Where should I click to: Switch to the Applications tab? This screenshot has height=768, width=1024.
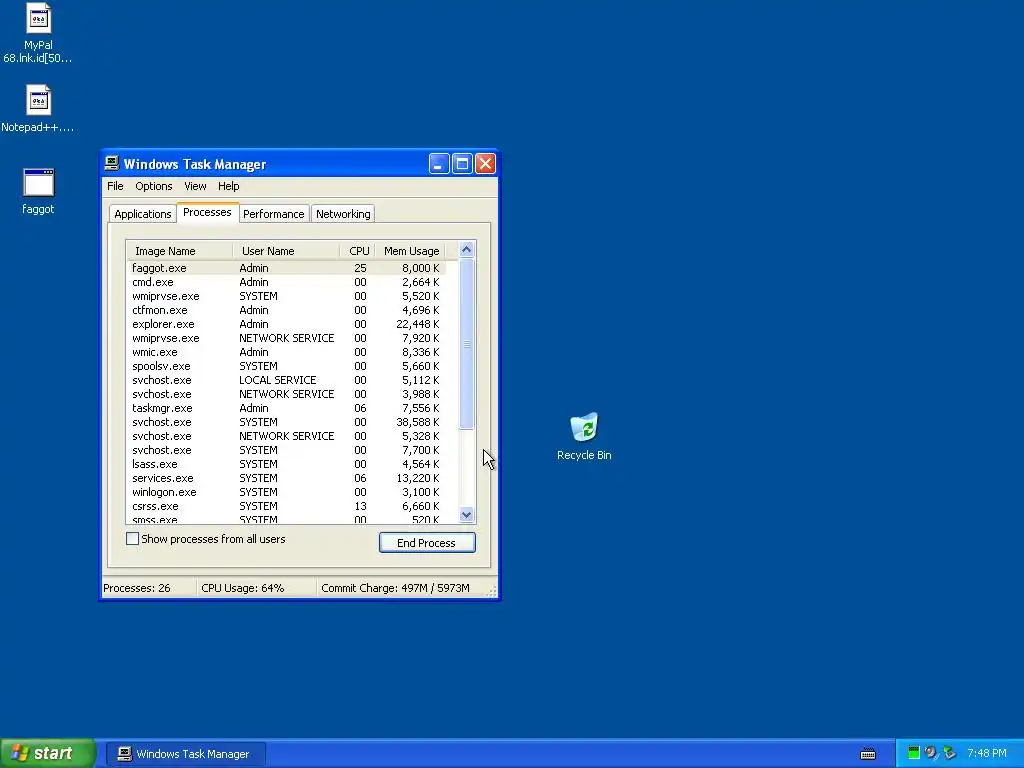click(142, 214)
